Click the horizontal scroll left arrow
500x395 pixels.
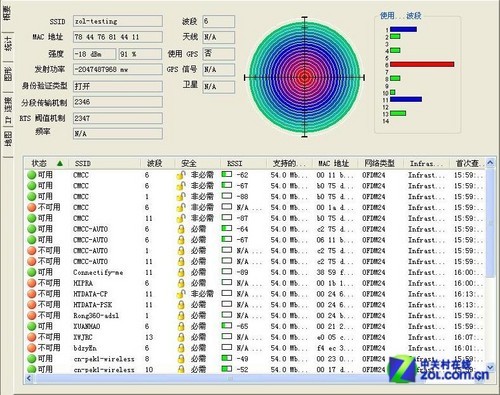(x=29, y=378)
